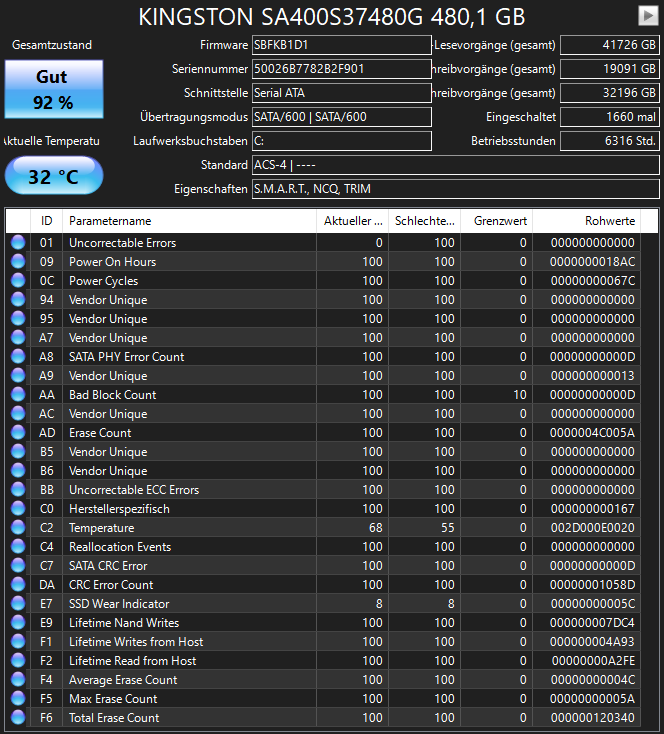Select the 'Lifetime Nand Writes' parameter name

[124, 623]
